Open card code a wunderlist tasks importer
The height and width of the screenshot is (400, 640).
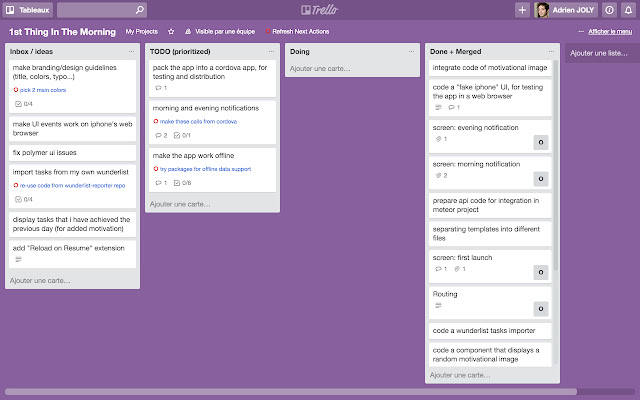tap(490, 331)
